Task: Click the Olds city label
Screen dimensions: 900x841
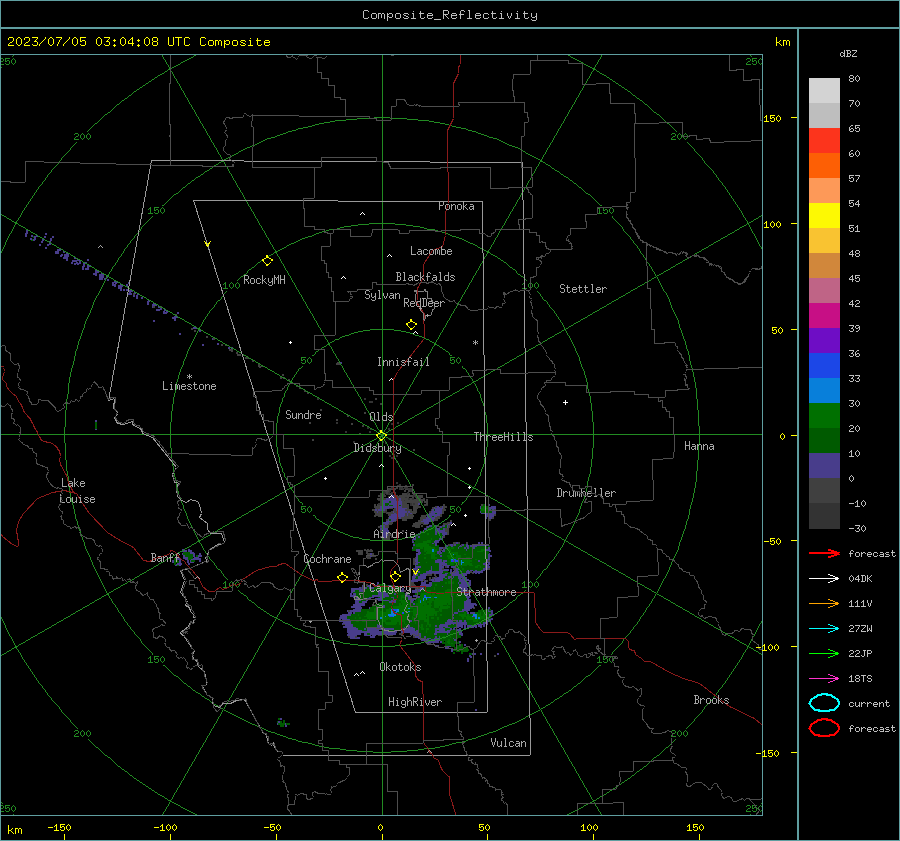Action: point(381,417)
